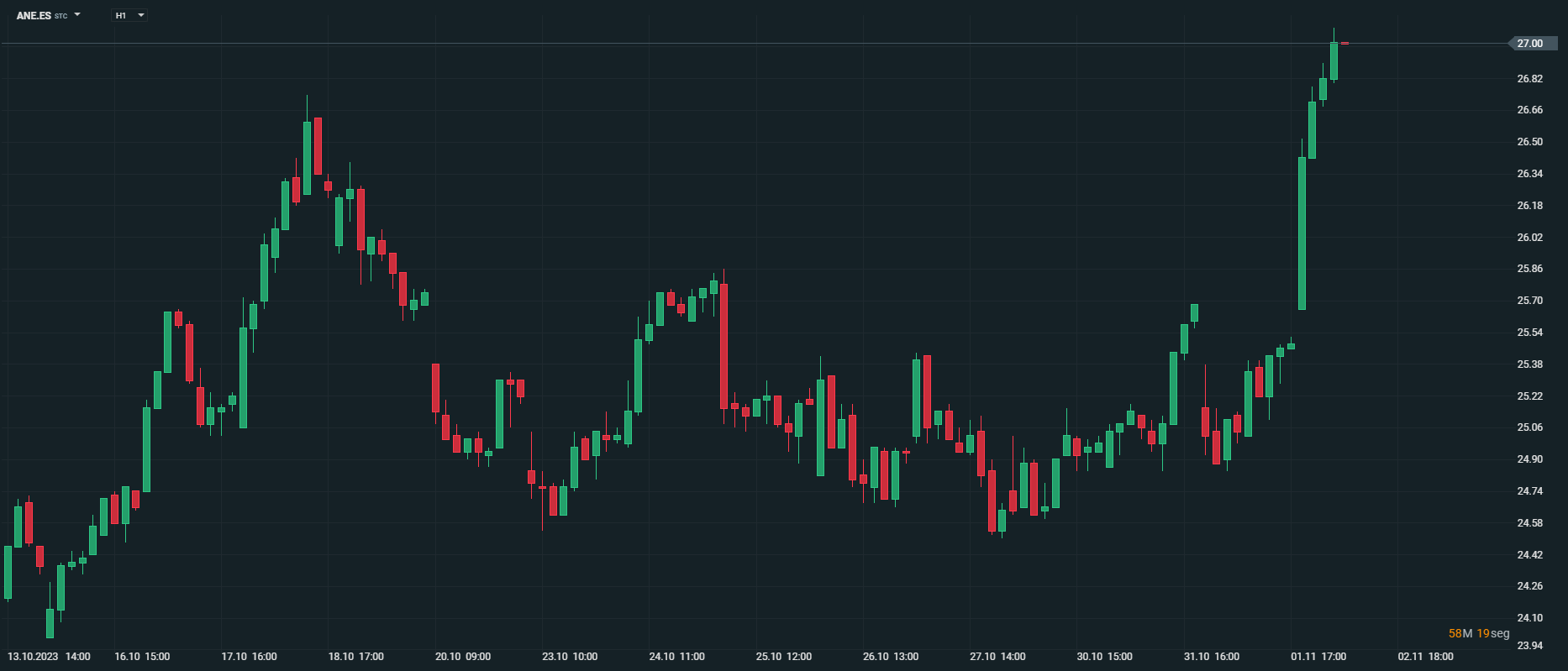Viewport: 1568px width, 671px height.
Task: Select the 24.42 price axis label
Action: [x=1529, y=555]
